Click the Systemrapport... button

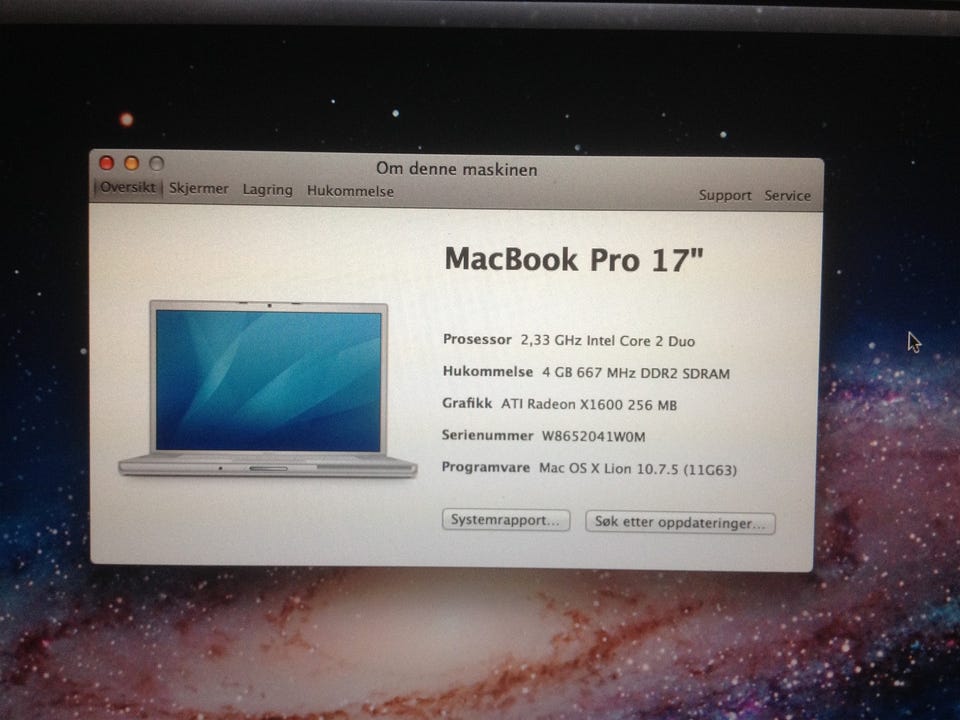[506, 520]
